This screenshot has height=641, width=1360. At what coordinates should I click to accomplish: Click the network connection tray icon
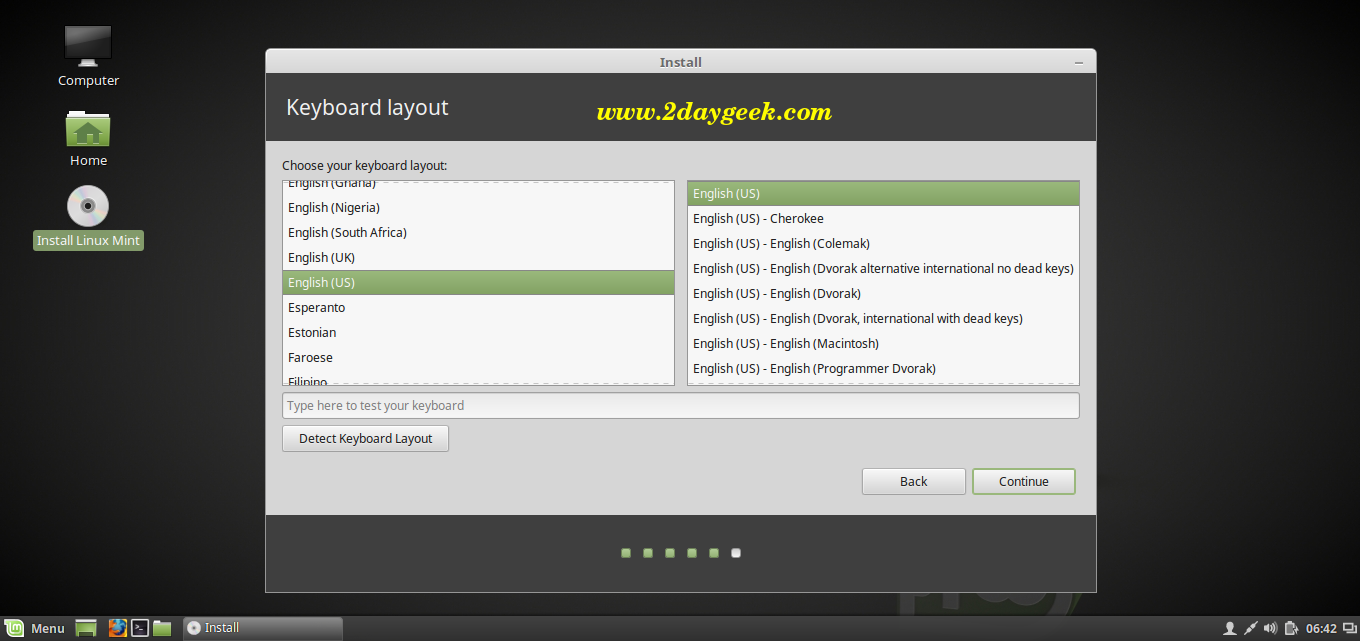(1250, 628)
